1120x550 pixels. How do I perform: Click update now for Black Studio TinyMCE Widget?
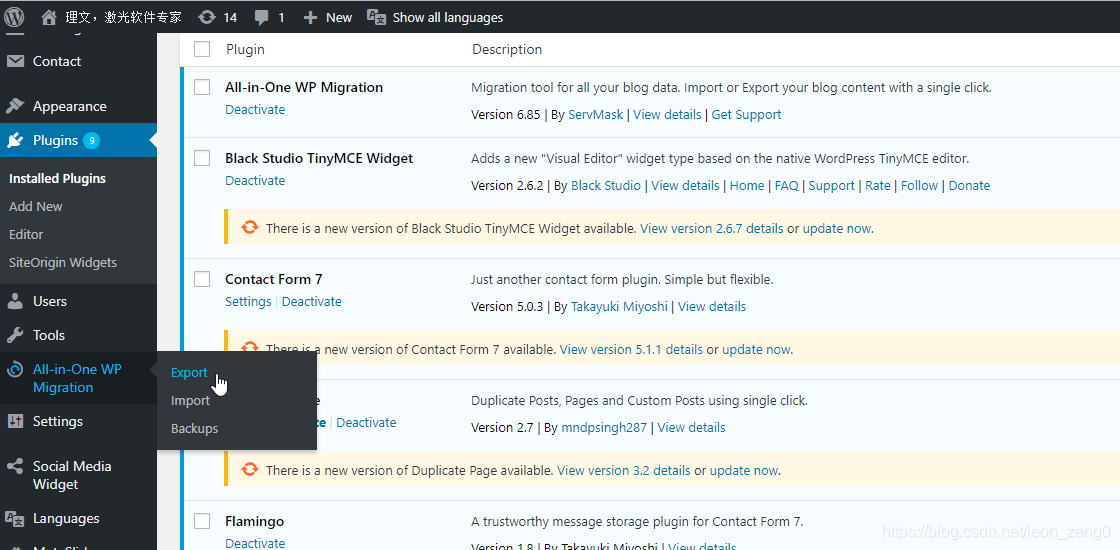tap(836, 229)
